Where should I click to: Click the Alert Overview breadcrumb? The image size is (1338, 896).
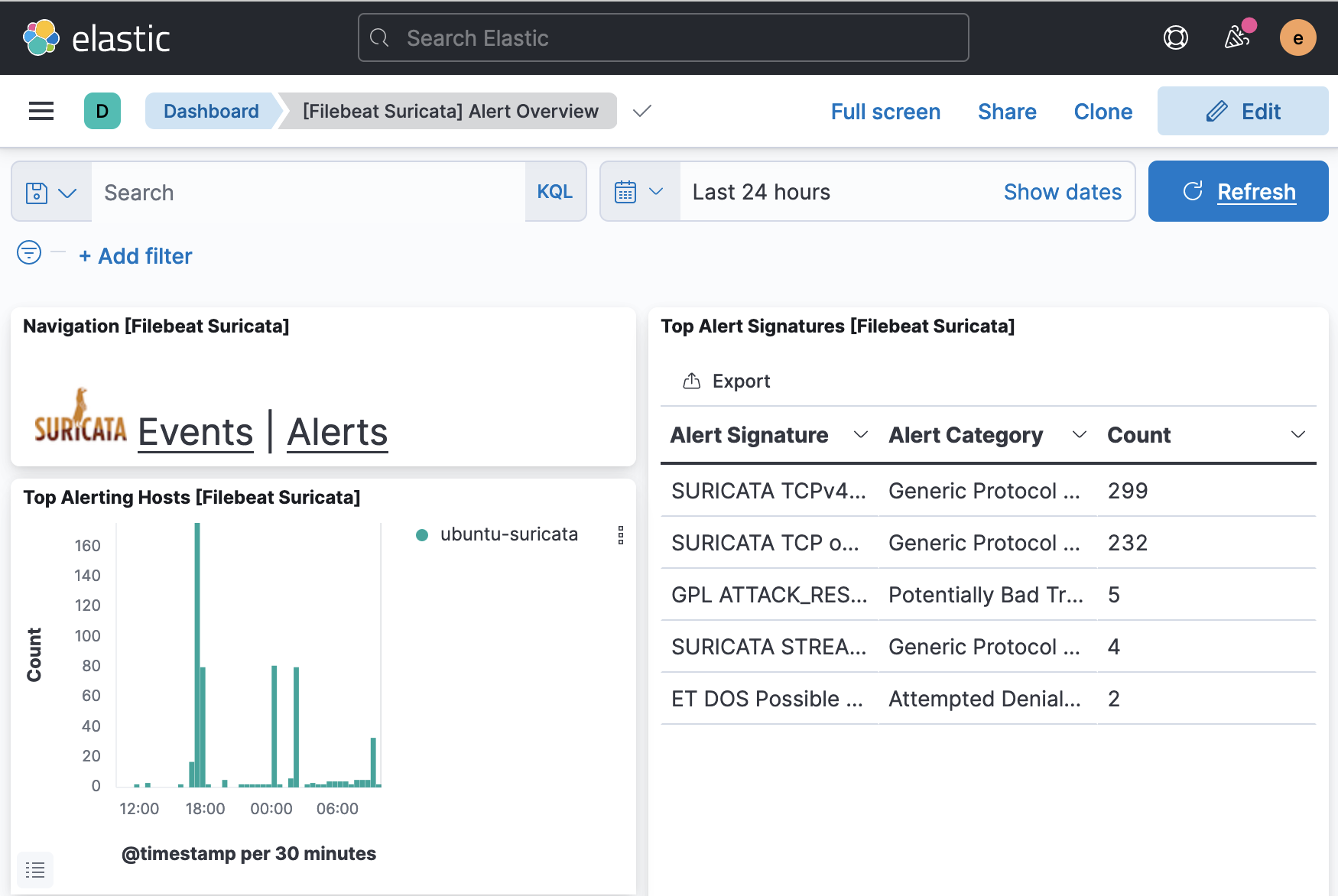[x=450, y=111]
